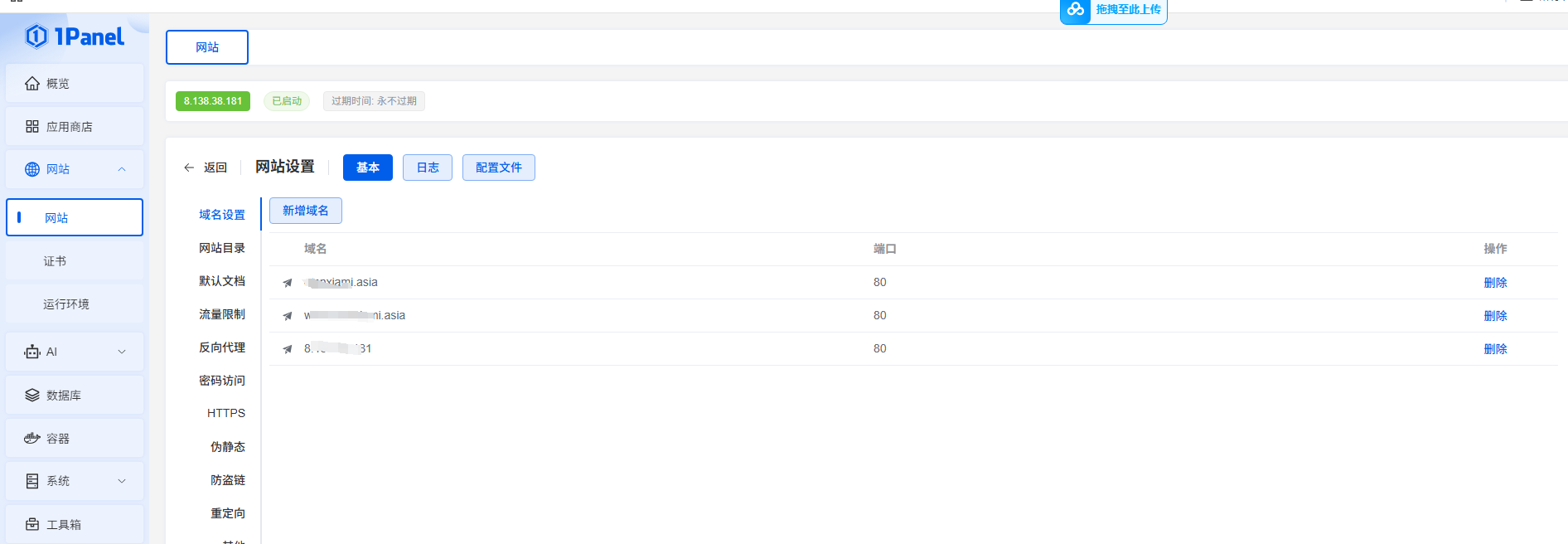Open the 配置文件 tab
This screenshot has height=544, width=1568.
(x=498, y=167)
